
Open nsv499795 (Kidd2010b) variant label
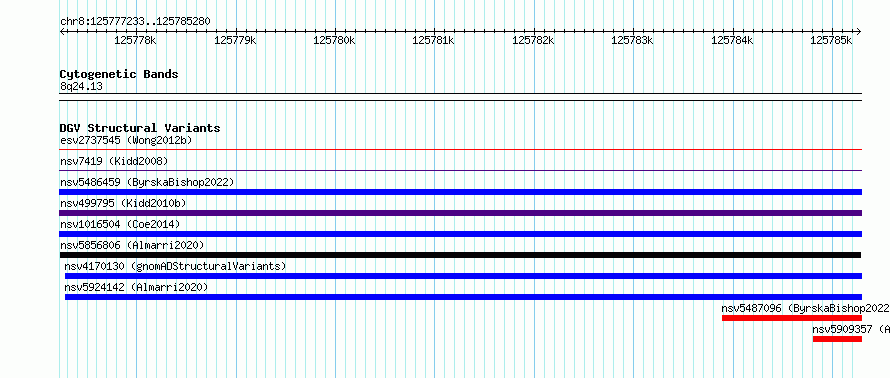coord(123,203)
